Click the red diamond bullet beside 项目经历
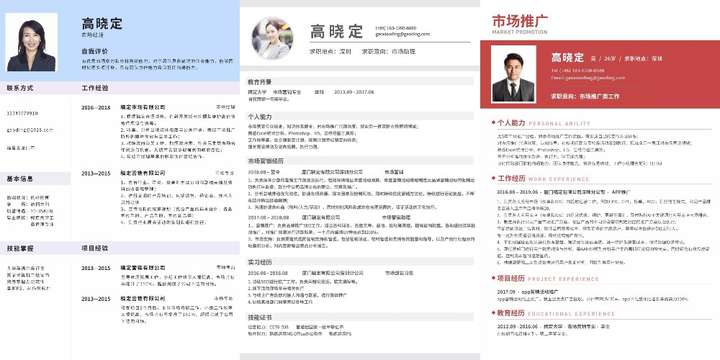The width and height of the screenshot is (720, 360). pyautogui.click(x=493, y=277)
